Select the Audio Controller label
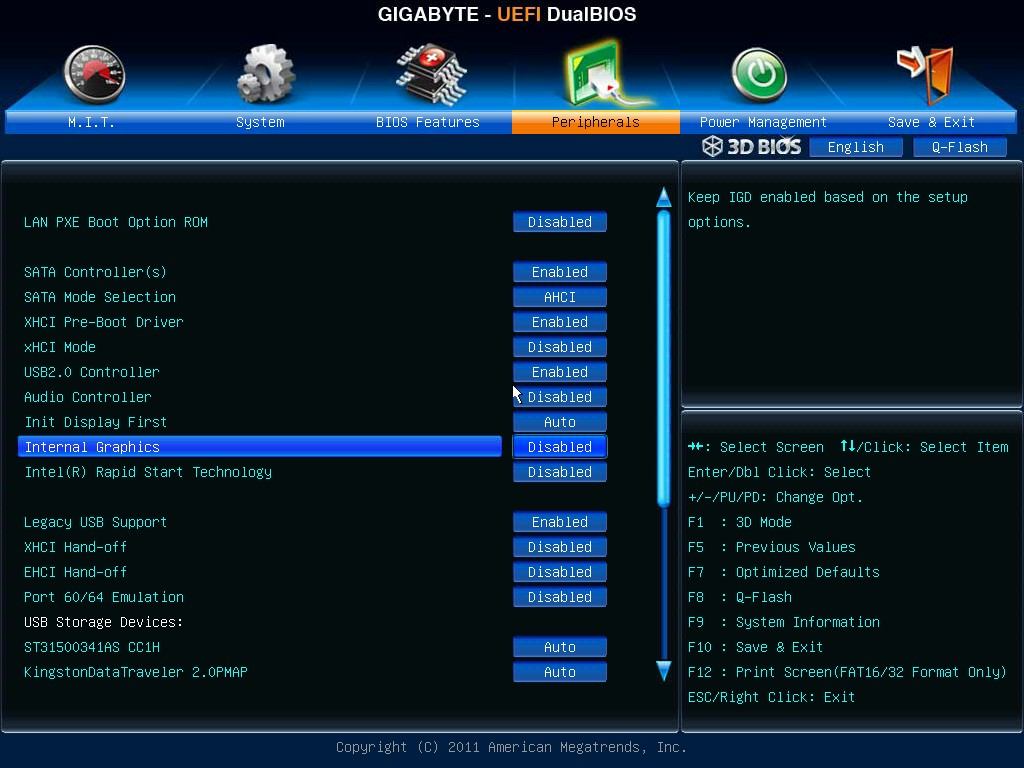The height and width of the screenshot is (768, 1024). pyautogui.click(x=88, y=397)
